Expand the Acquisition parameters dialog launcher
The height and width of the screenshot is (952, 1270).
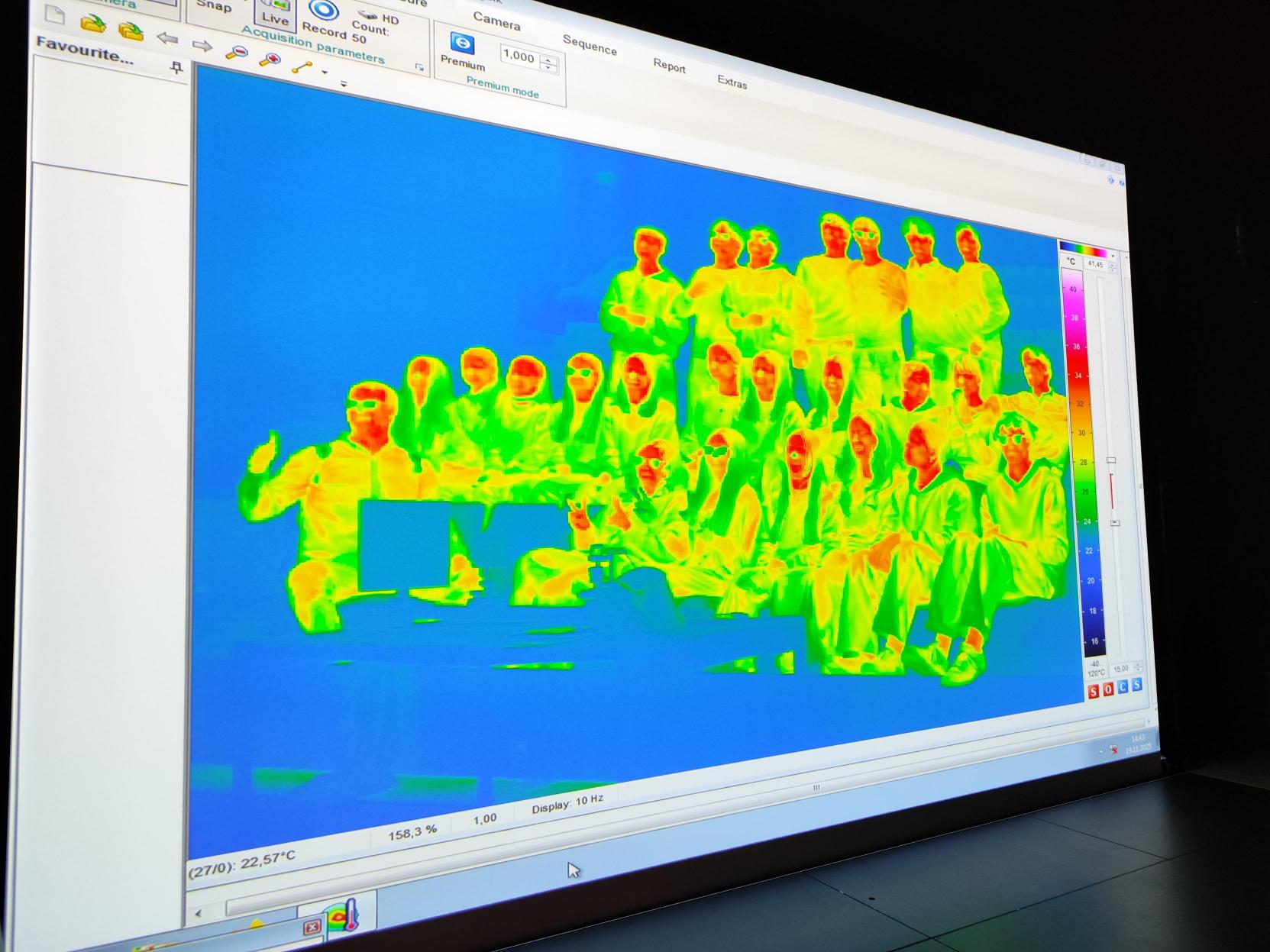[419, 67]
